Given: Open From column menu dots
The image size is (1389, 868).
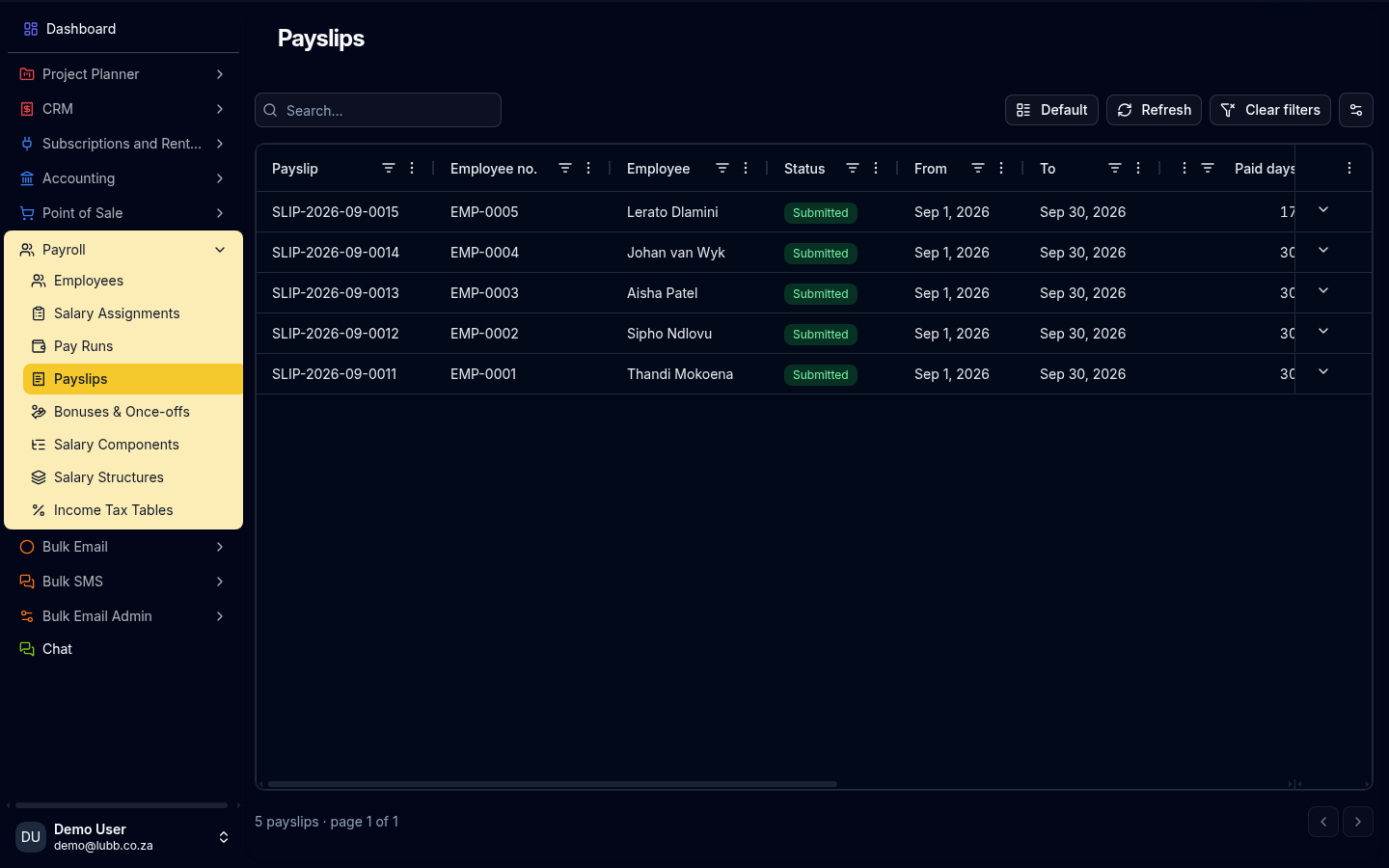Looking at the screenshot, I should coord(1001,168).
